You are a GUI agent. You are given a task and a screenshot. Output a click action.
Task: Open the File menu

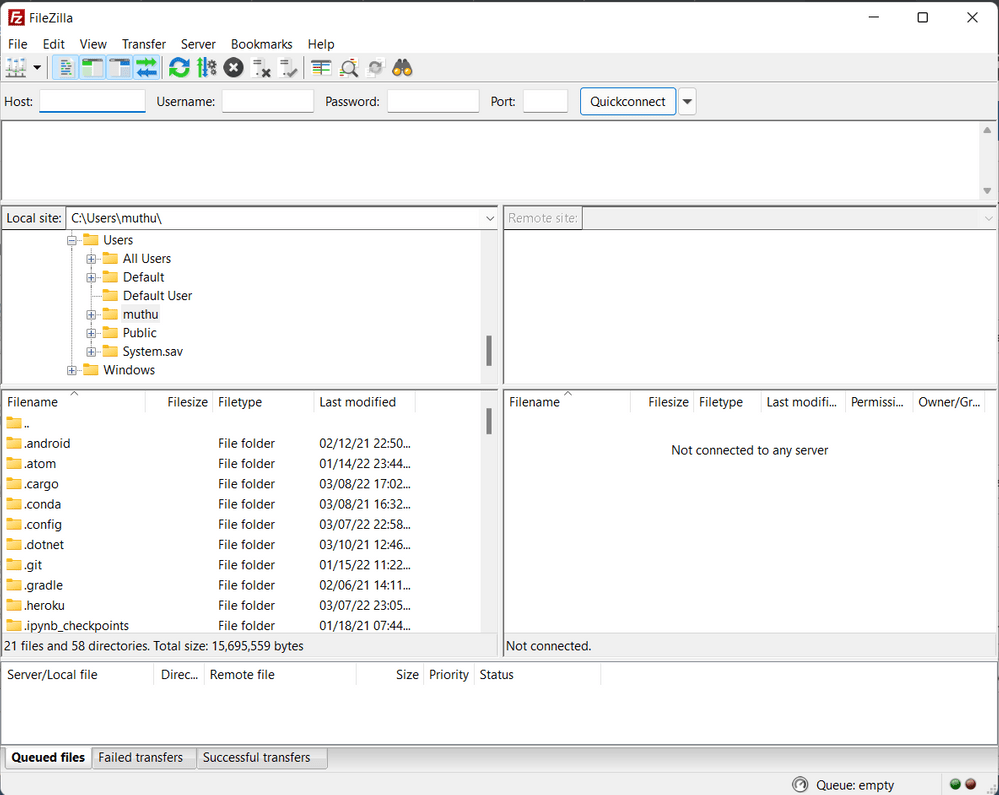tap(17, 44)
